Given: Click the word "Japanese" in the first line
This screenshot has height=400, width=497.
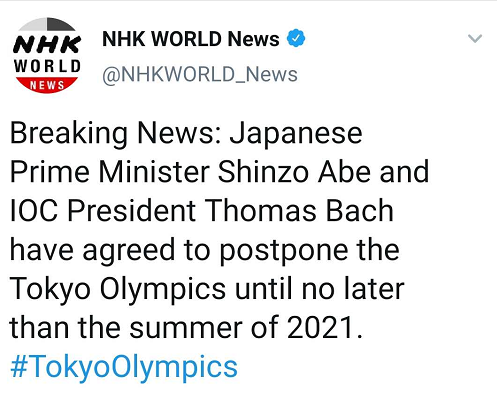Looking at the screenshot, I should pos(296,134).
